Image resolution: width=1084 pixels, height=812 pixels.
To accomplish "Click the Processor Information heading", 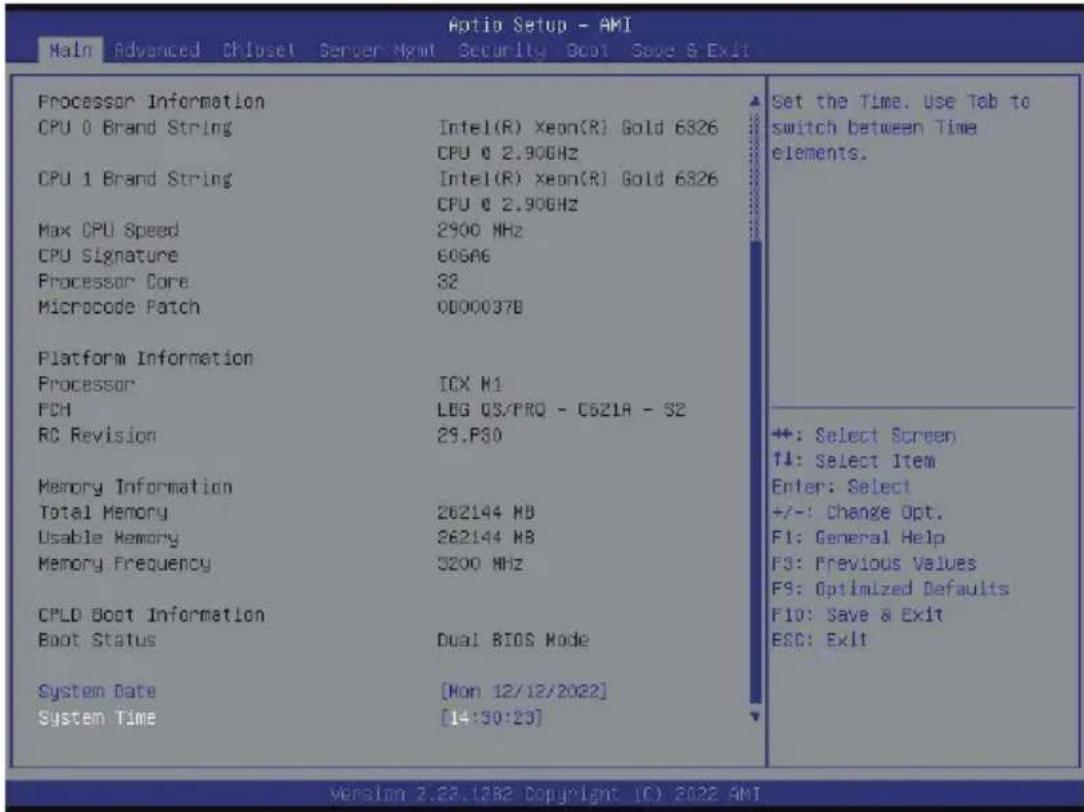I will coord(151,102).
